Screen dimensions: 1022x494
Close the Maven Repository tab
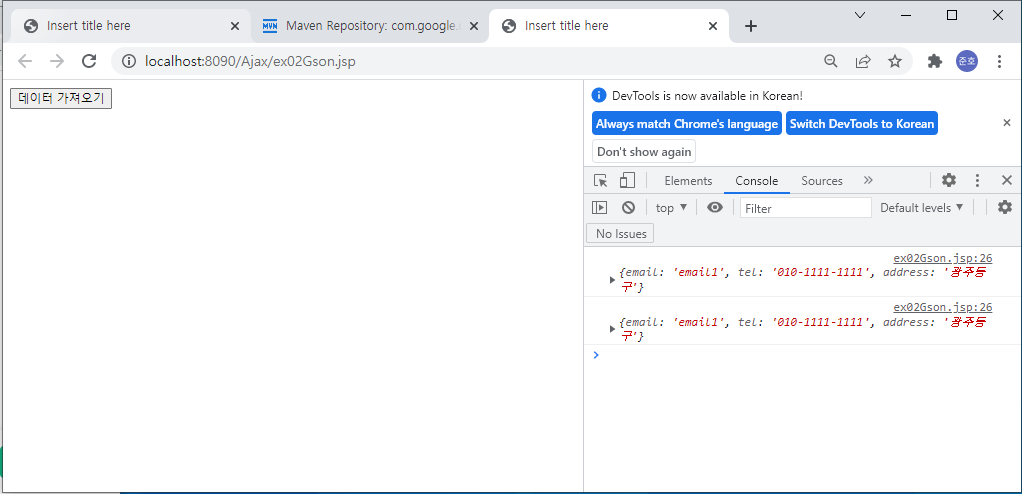(474, 26)
